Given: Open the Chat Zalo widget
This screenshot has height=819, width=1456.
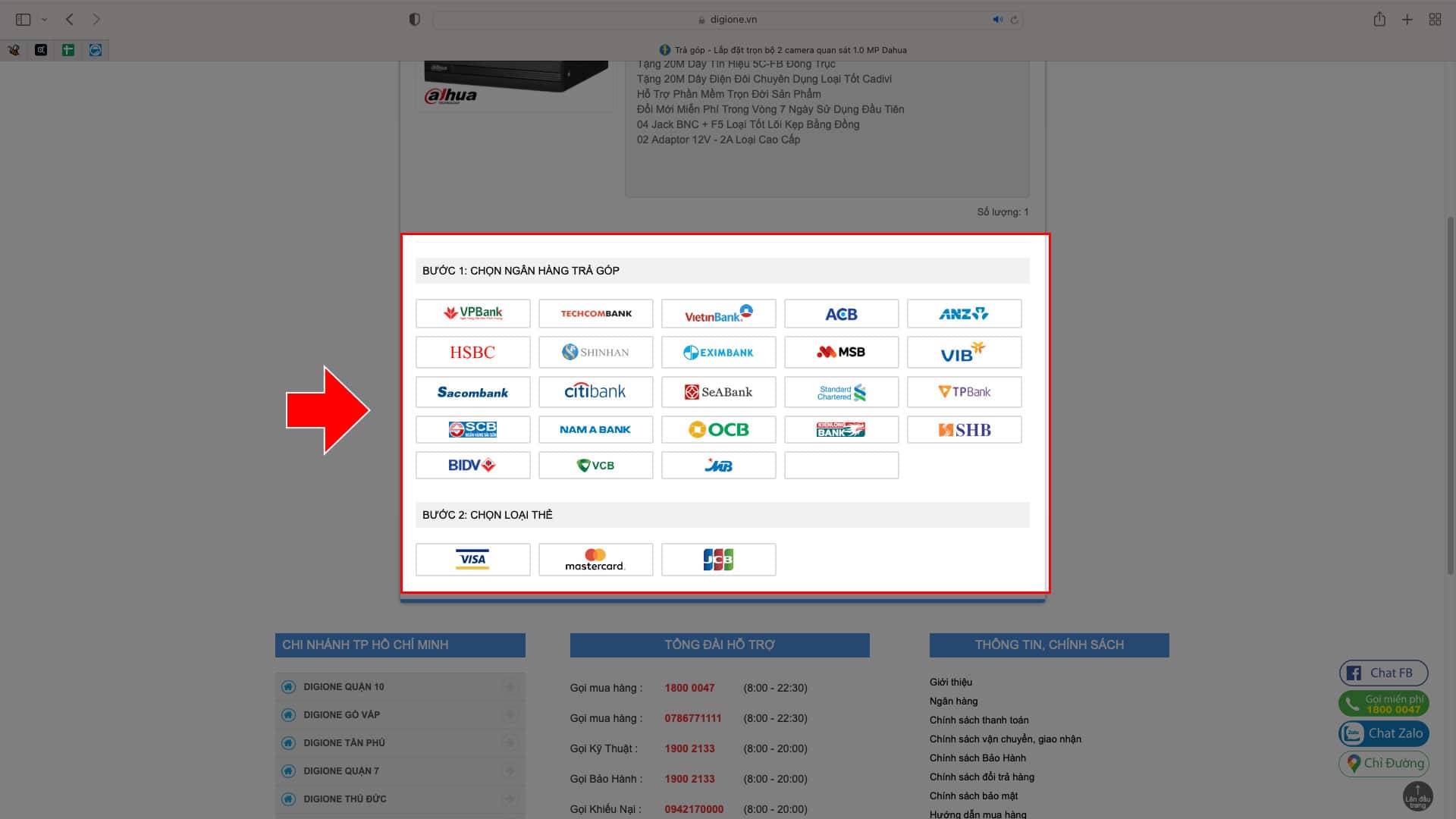Looking at the screenshot, I should (1384, 733).
